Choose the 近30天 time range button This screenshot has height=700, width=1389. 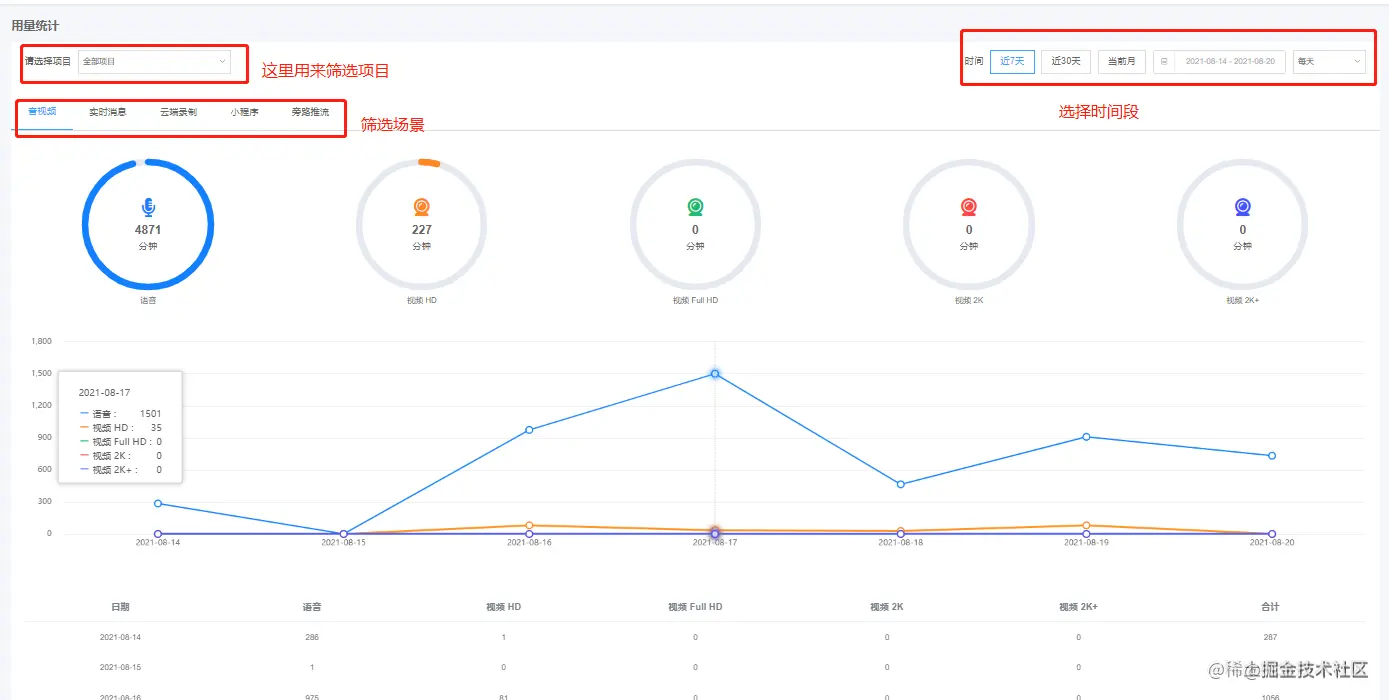pyautogui.click(x=1066, y=62)
